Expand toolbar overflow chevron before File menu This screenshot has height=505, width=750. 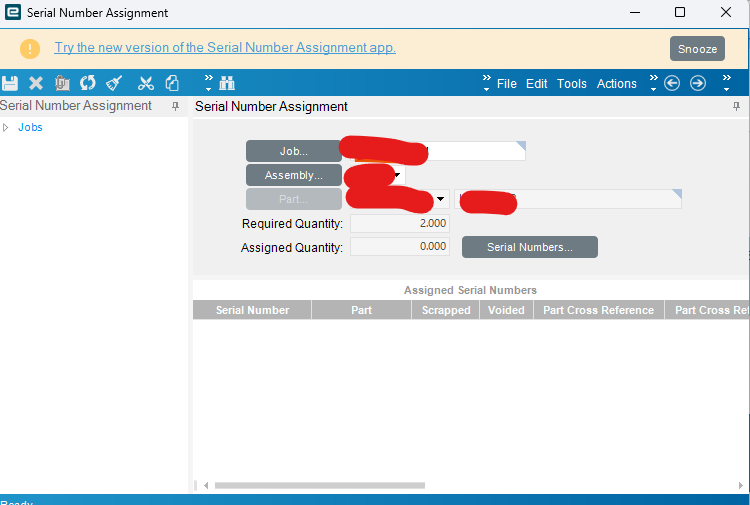(486, 83)
